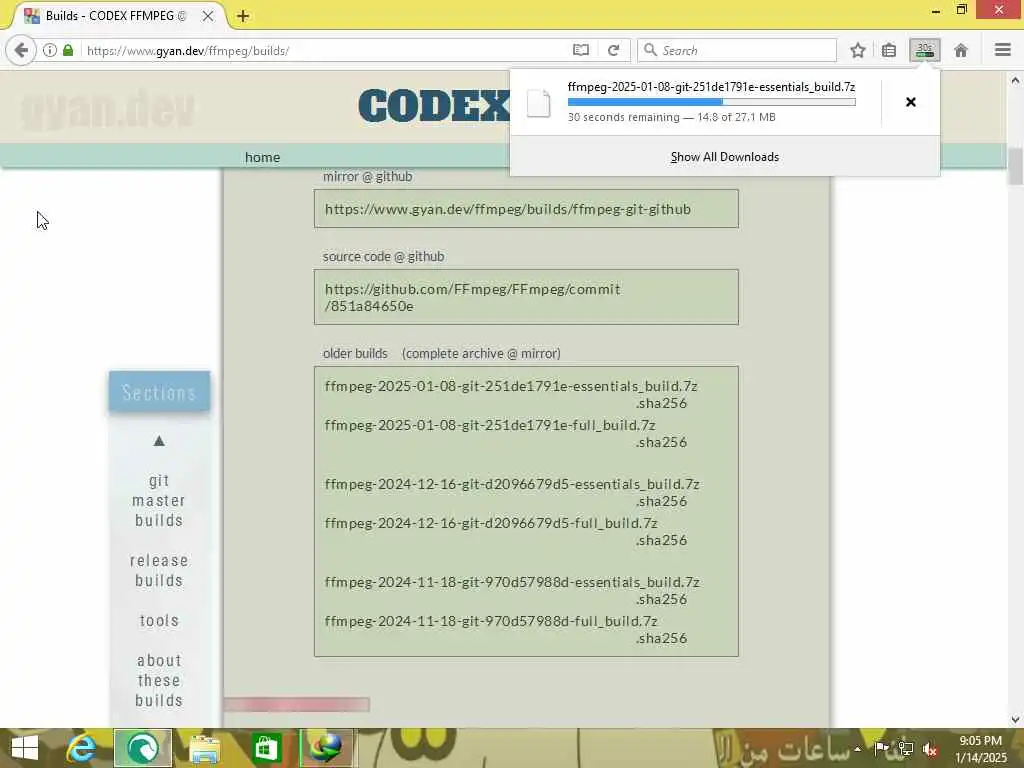This screenshot has height=768, width=1024.
Task: Click the 'older builds' label text
Action: point(355,353)
